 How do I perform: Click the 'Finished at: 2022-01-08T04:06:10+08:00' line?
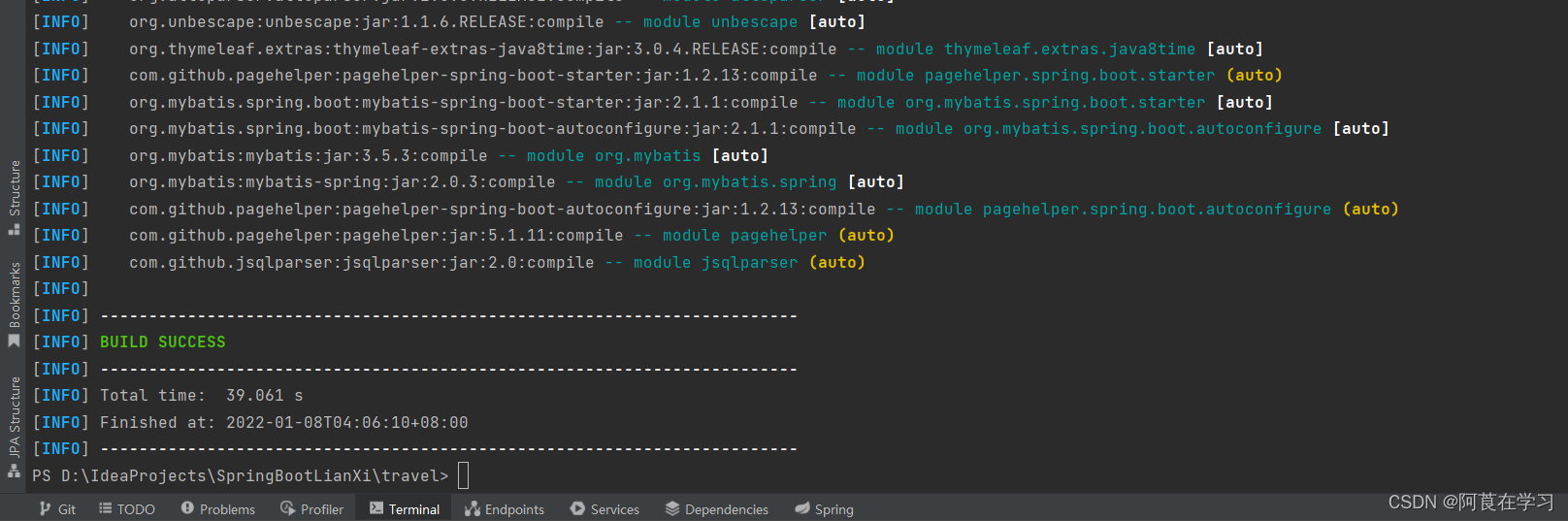point(284,422)
